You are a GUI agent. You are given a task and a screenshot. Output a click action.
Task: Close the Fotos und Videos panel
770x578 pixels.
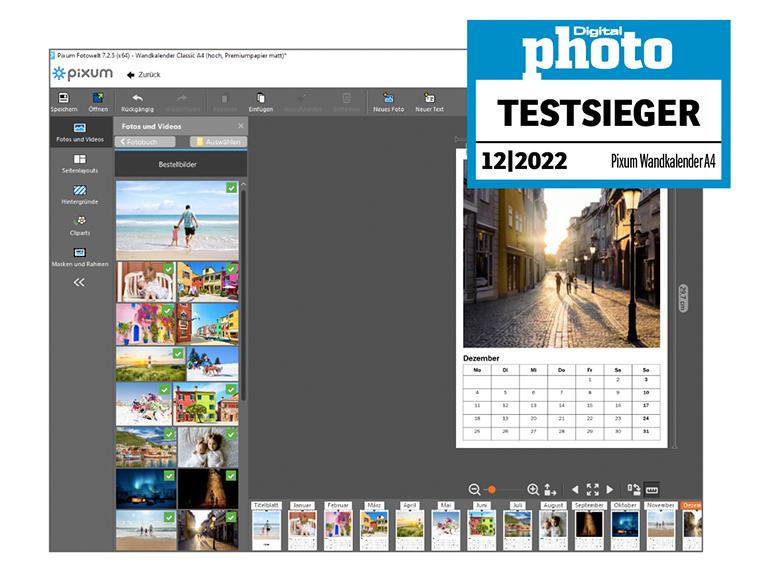coord(241,126)
